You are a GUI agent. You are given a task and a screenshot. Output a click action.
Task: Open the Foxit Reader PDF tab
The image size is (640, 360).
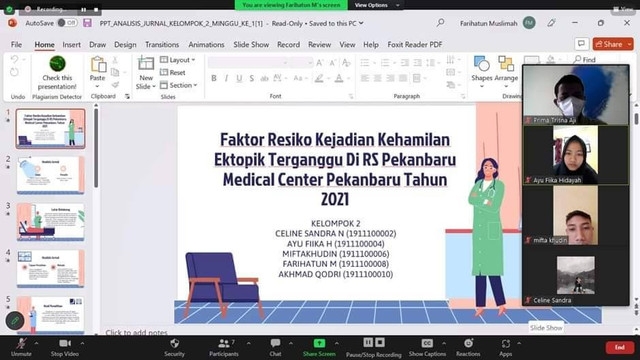(x=415, y=44)
